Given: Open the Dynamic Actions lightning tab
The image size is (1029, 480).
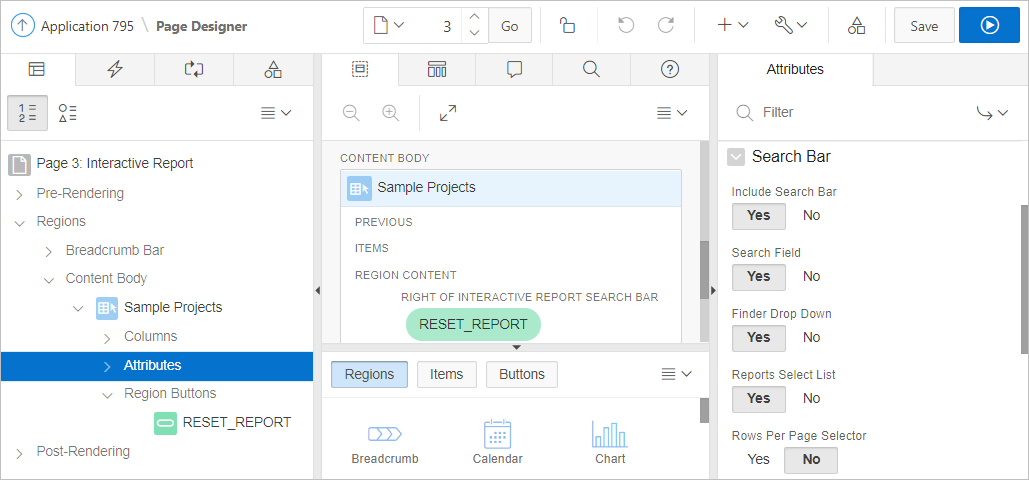Looking at the screenshot, I should (x=115, y=69).
